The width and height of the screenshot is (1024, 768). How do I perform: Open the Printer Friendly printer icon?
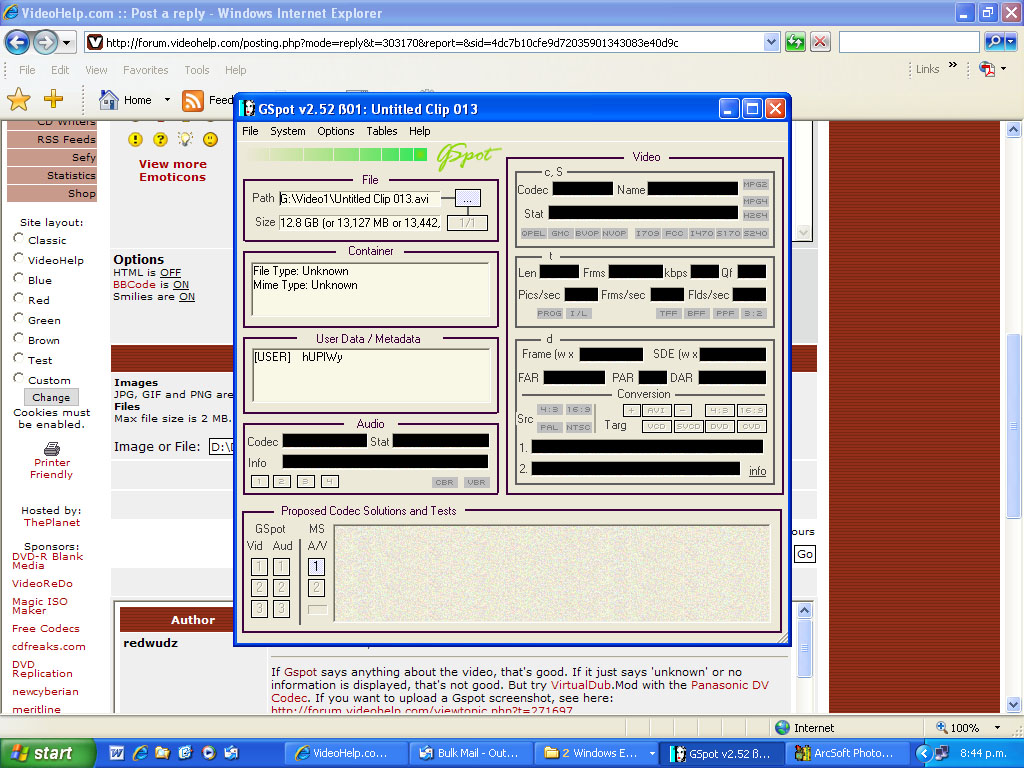52,449
